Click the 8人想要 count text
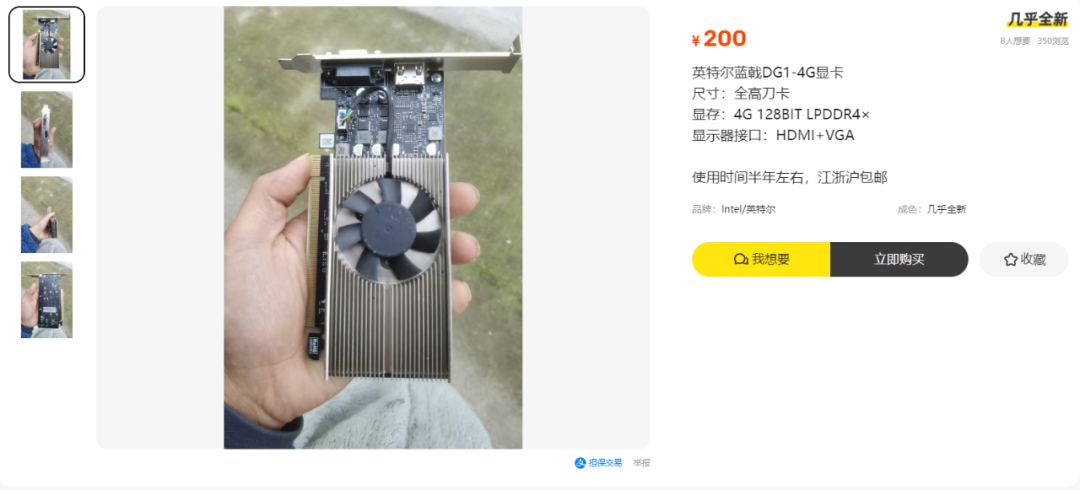1080x490 pixels. click(1015, 41)
